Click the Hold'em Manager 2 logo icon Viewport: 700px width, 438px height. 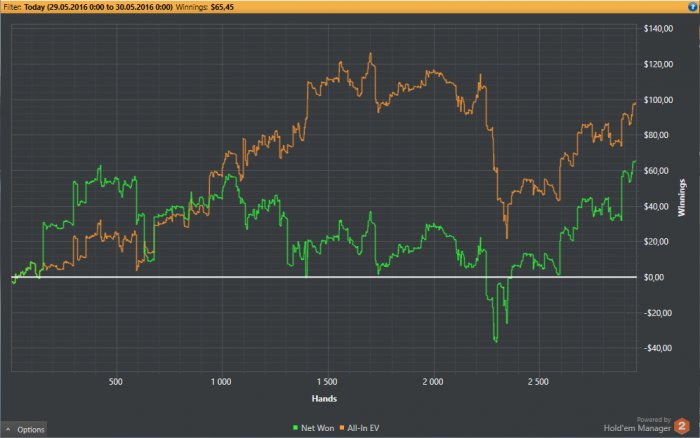tap(682, 426)
